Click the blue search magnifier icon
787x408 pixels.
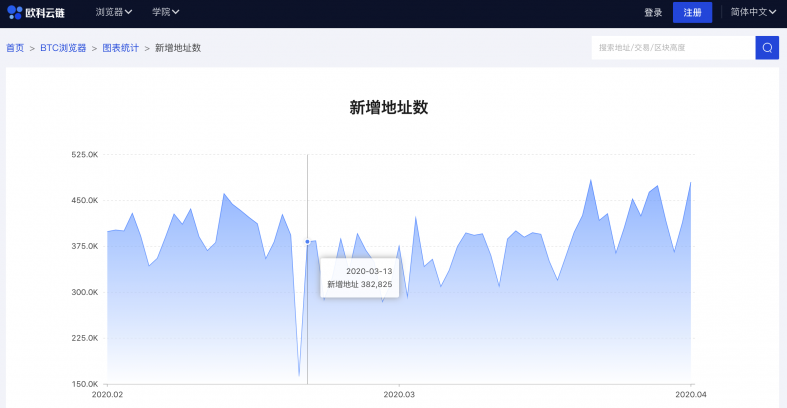(x=767, y=48)
